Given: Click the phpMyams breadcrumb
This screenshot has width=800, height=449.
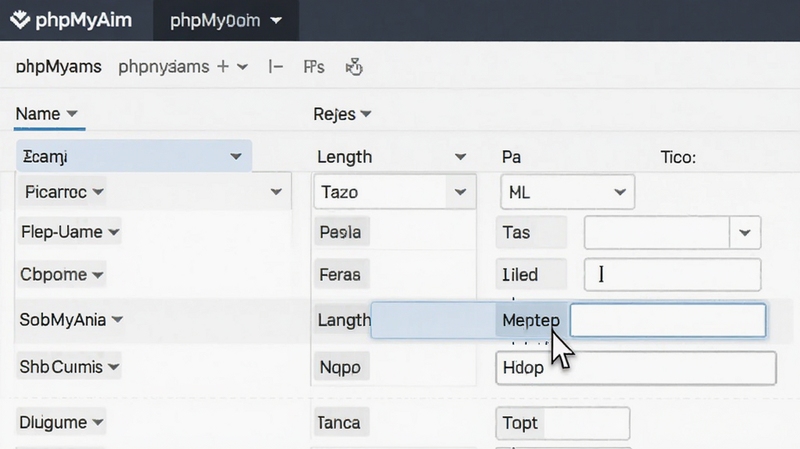Looking at the screenshot, I should pos(59,67).
